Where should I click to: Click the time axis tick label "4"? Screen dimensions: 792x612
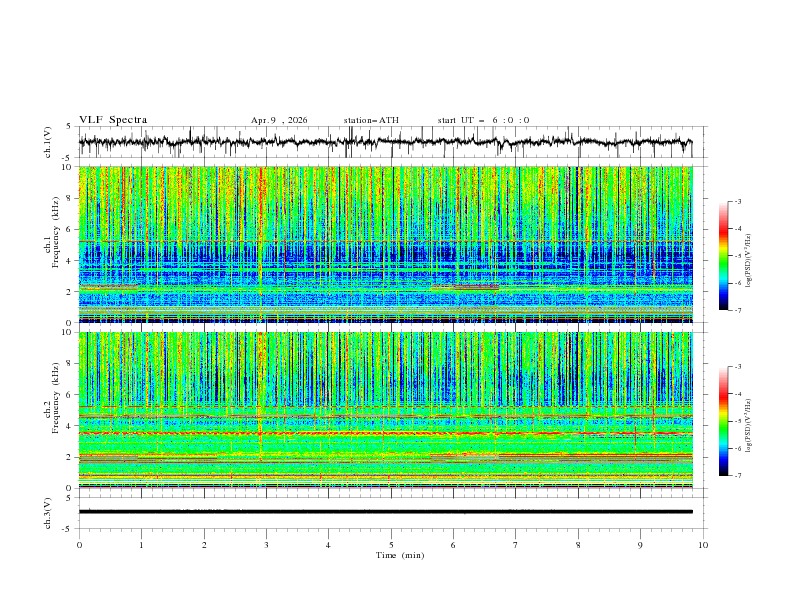tap(328, 545)
